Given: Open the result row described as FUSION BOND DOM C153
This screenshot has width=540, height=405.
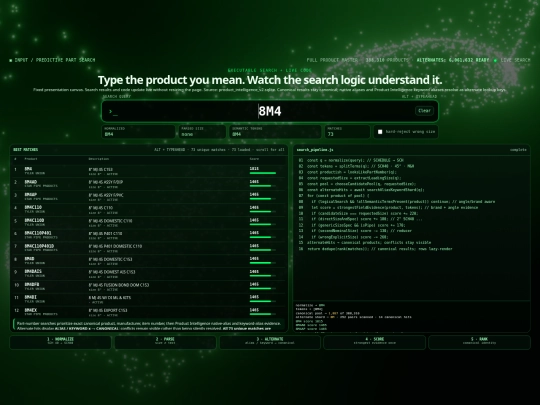Looking at the screenshot, I should click(x=149, y=287).
